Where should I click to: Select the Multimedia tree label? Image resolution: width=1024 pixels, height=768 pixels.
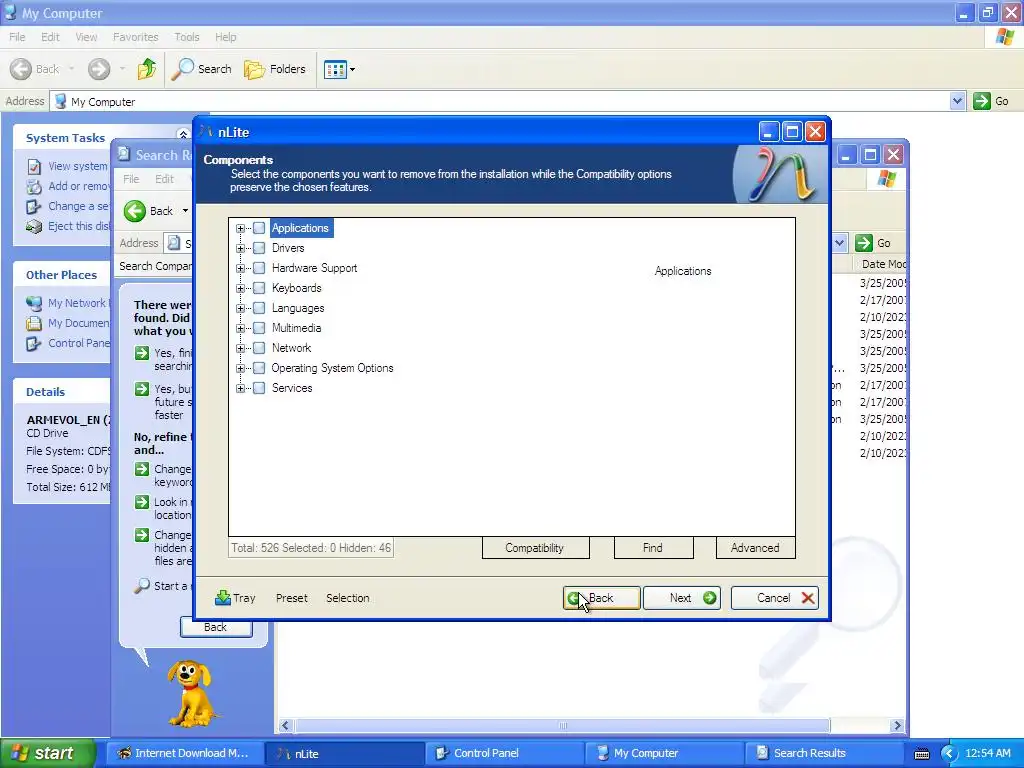pos(296,328)
